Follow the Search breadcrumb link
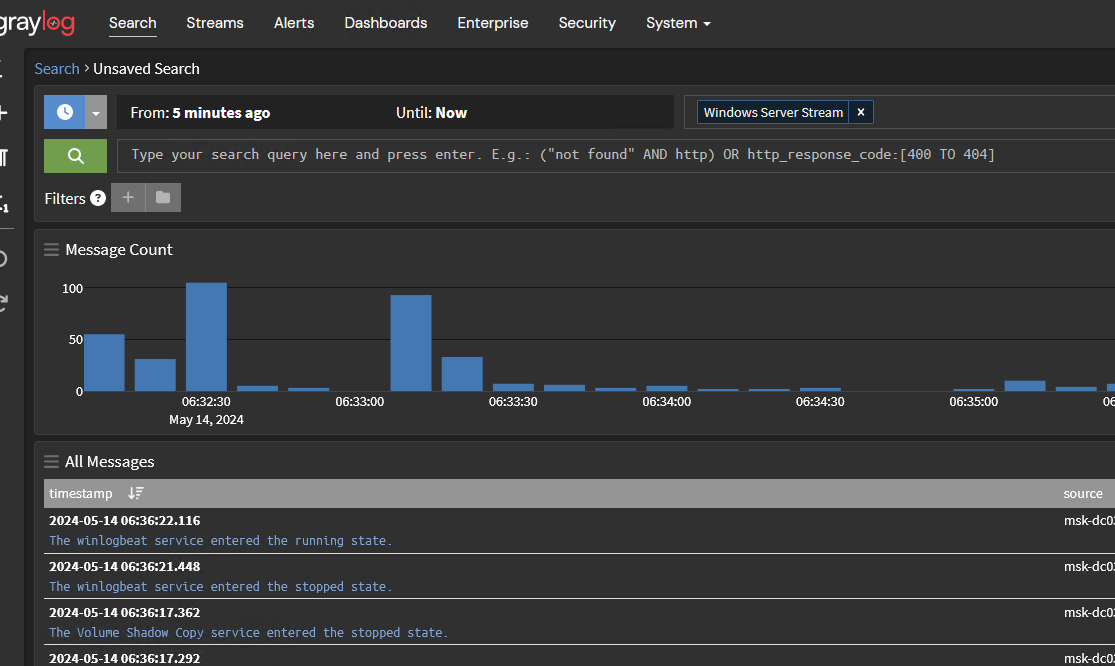The image size is (1115, 666). [x=57, y=69]
